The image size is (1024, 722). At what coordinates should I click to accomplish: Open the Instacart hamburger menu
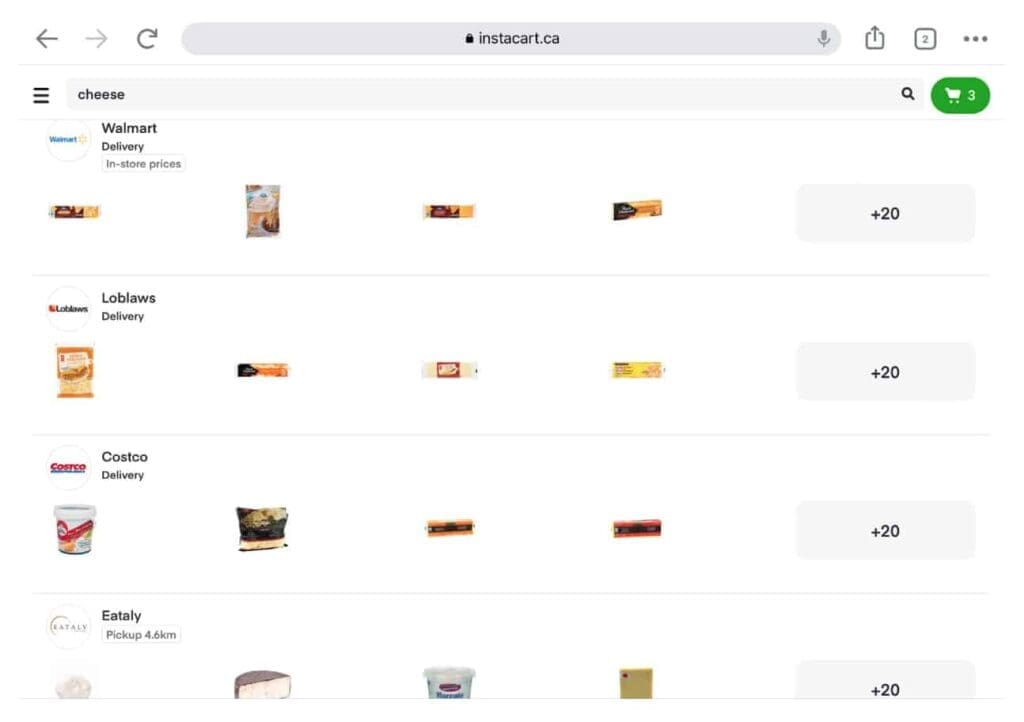point(41,95)
